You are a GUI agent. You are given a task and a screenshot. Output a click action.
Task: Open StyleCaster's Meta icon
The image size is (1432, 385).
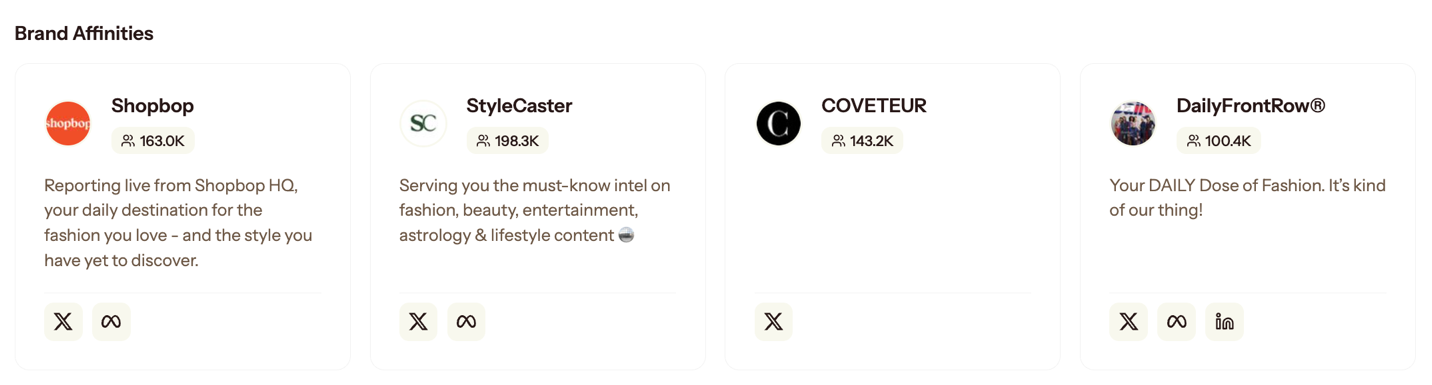point(466,322)
